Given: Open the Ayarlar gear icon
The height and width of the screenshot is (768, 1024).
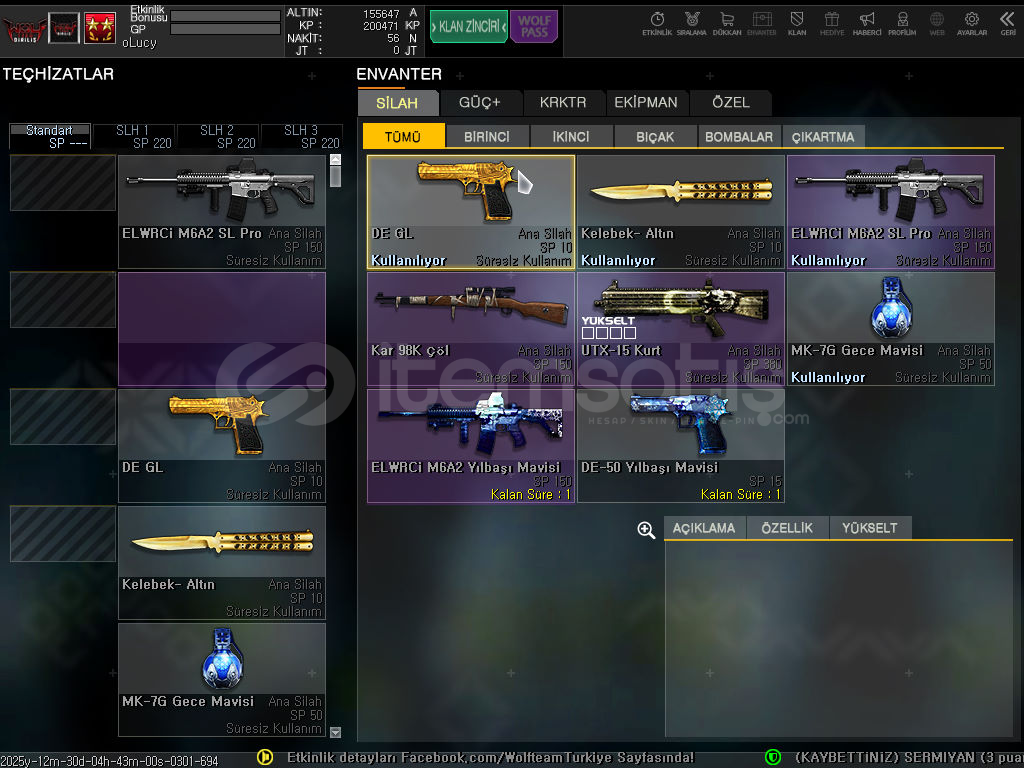Looking at the screenshot, I should 972,24.
